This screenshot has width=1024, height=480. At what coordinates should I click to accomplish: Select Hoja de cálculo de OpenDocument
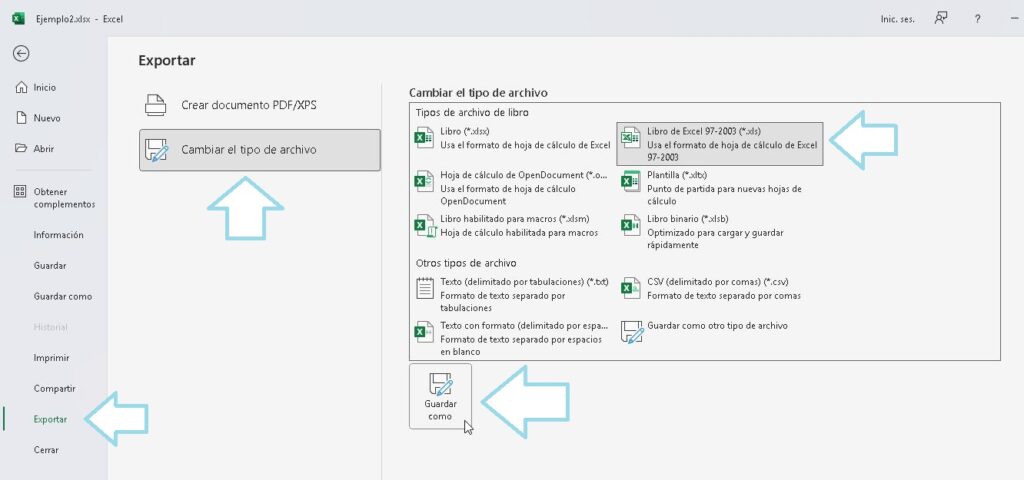click(513, 188)
